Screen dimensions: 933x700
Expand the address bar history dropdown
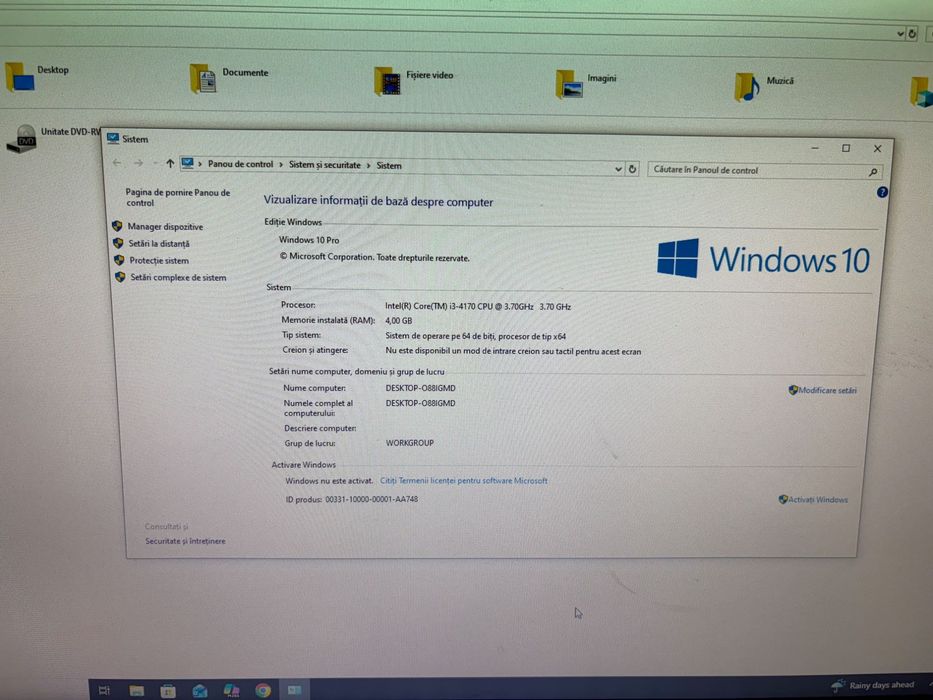(x=618, y=169)
